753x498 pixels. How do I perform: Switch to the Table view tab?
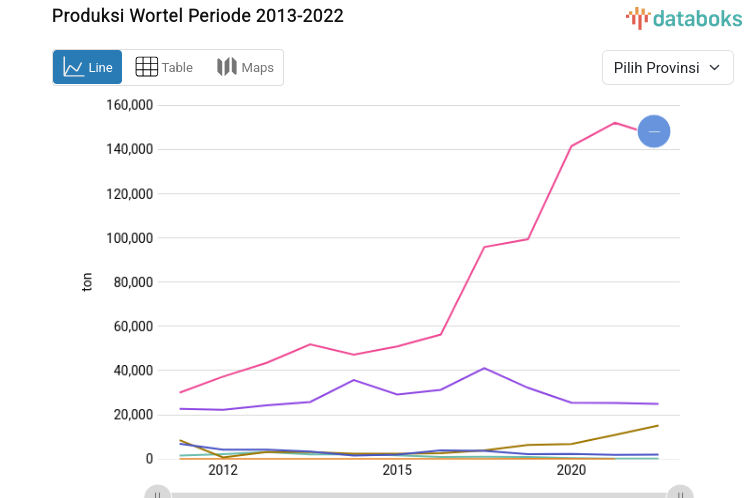164,67
